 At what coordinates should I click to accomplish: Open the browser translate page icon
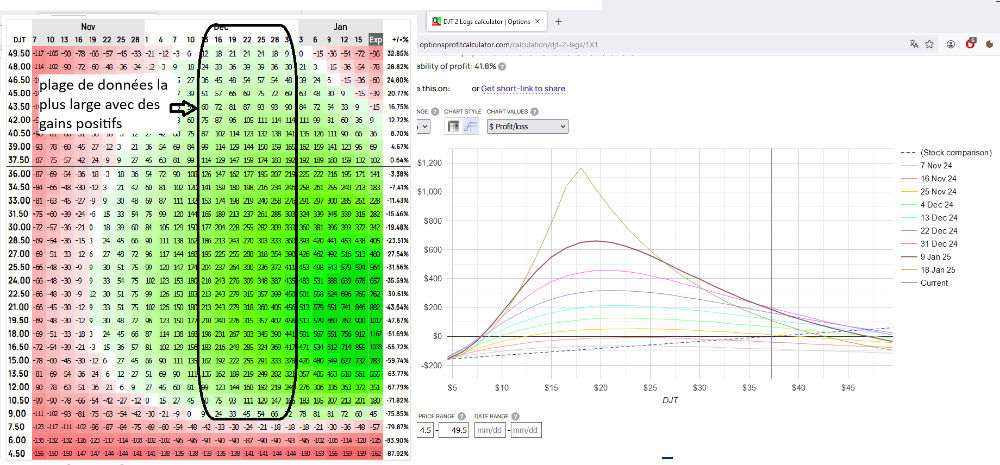[x=915, y=44]
